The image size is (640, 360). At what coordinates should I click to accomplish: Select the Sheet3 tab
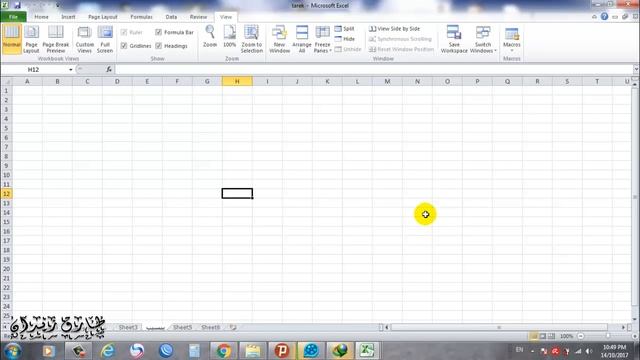[128, 327]
